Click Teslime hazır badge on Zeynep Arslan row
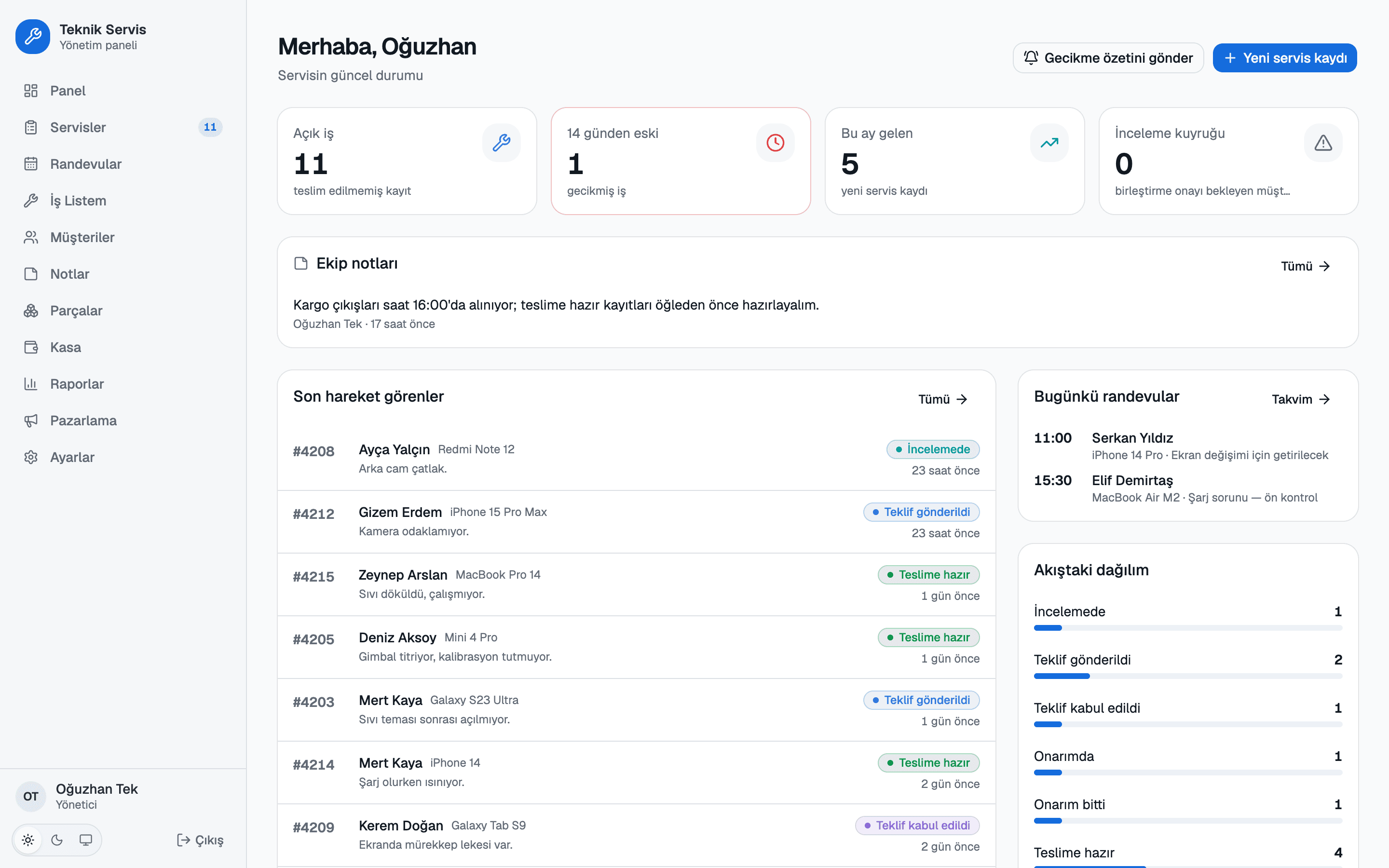1389x868 pixels. coord(929,575)
